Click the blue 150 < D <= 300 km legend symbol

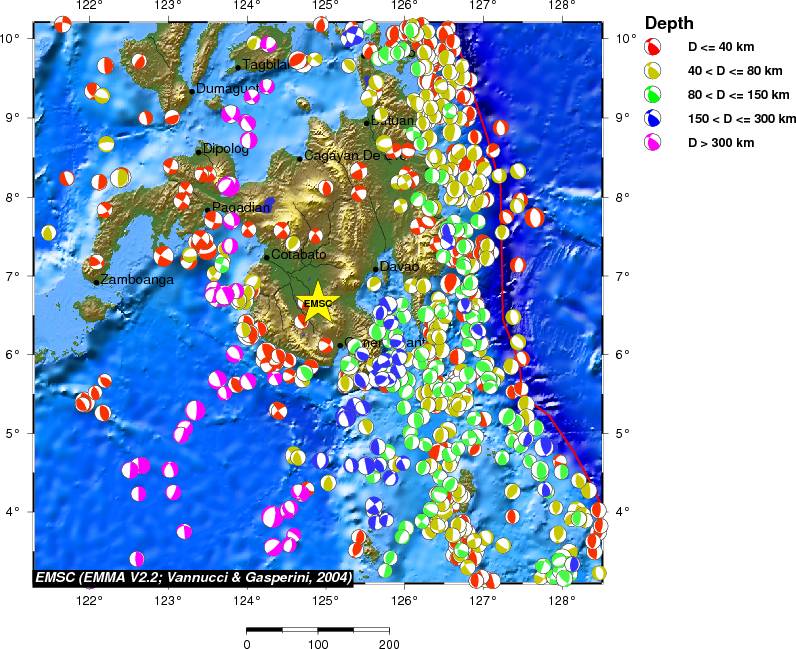[652, 119]
